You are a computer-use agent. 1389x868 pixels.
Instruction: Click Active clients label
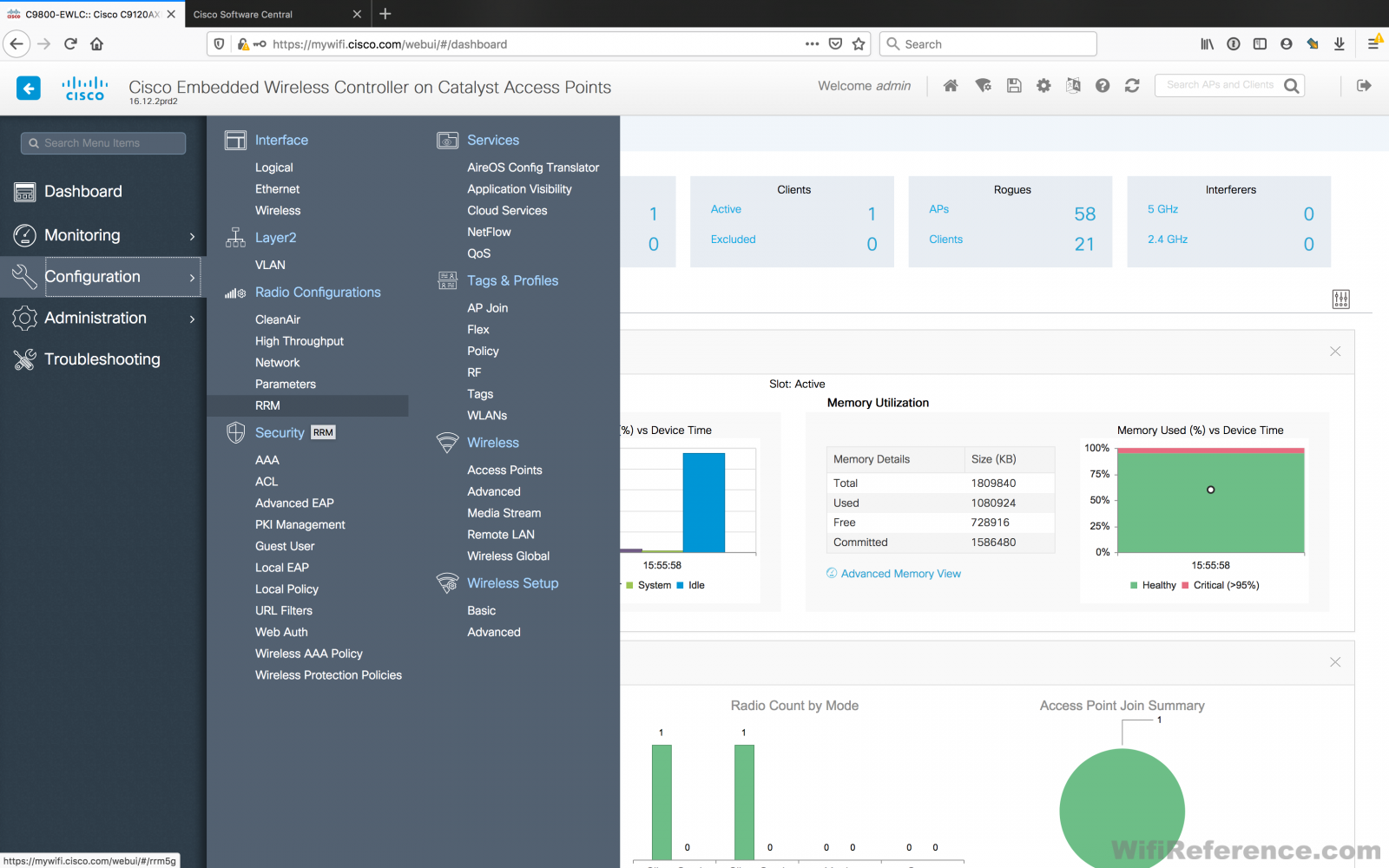tap(726, 209)
